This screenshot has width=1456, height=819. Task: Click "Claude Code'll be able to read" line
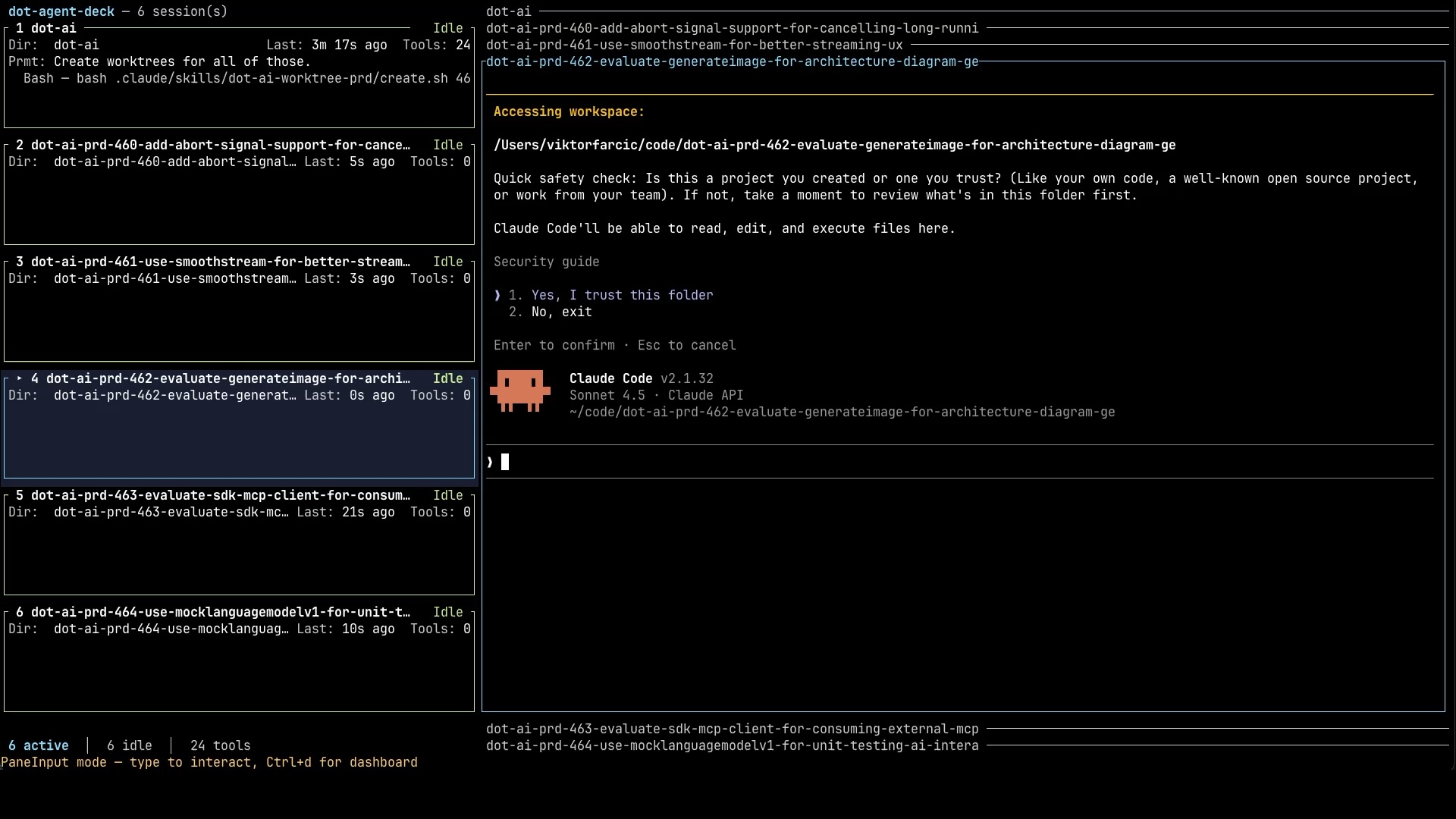point(725,228)
